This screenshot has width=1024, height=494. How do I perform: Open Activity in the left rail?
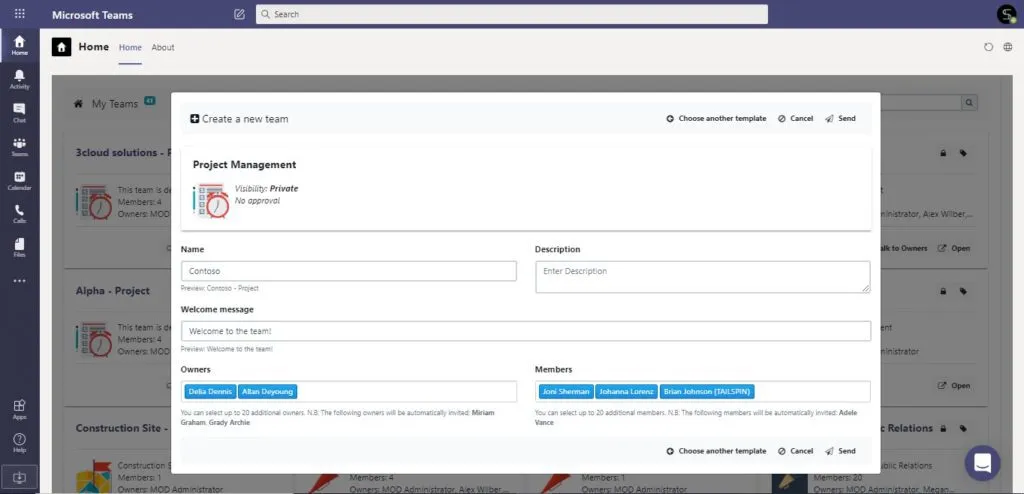20,79
